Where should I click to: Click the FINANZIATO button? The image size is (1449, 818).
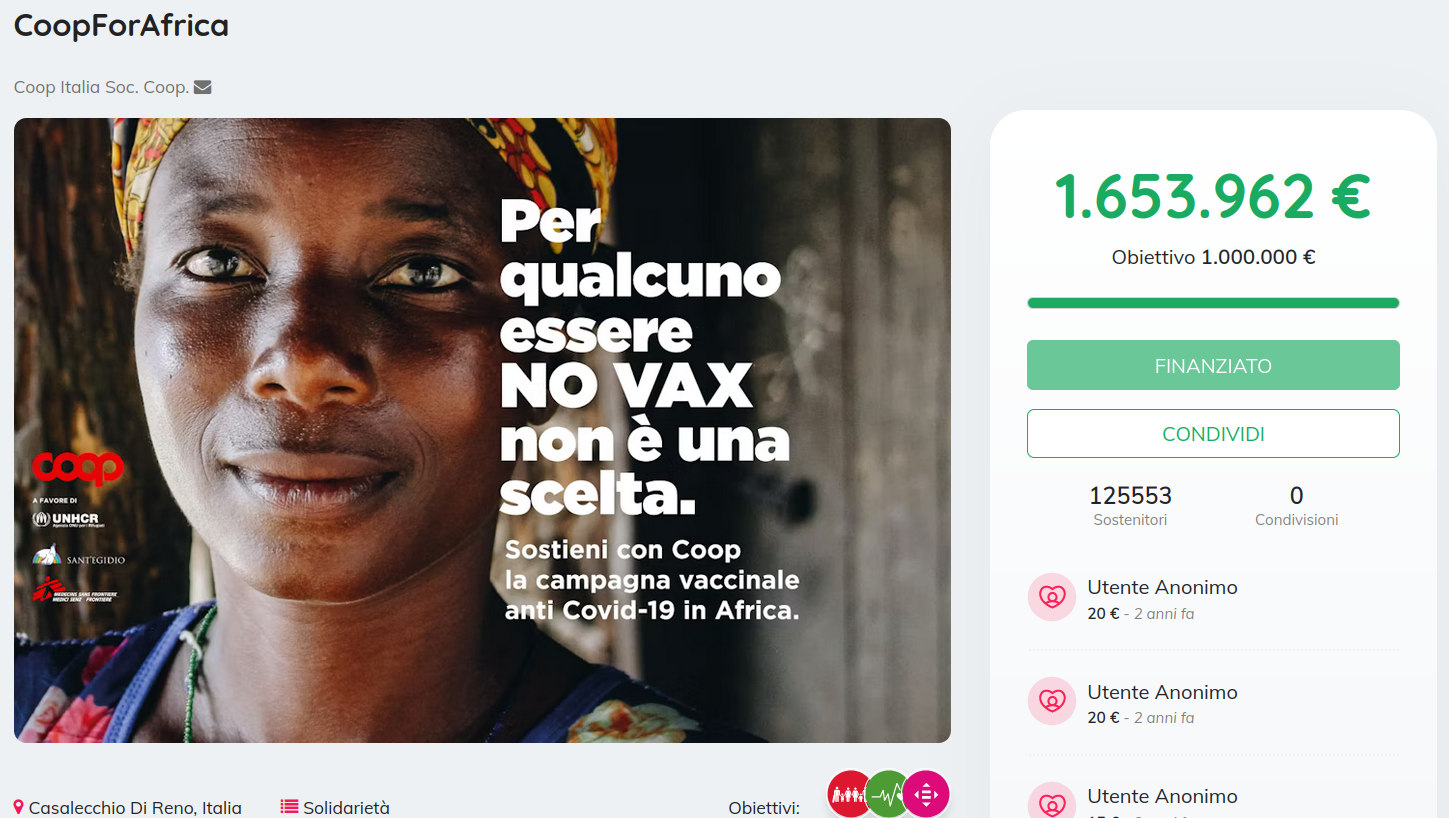pos(1213,365)
